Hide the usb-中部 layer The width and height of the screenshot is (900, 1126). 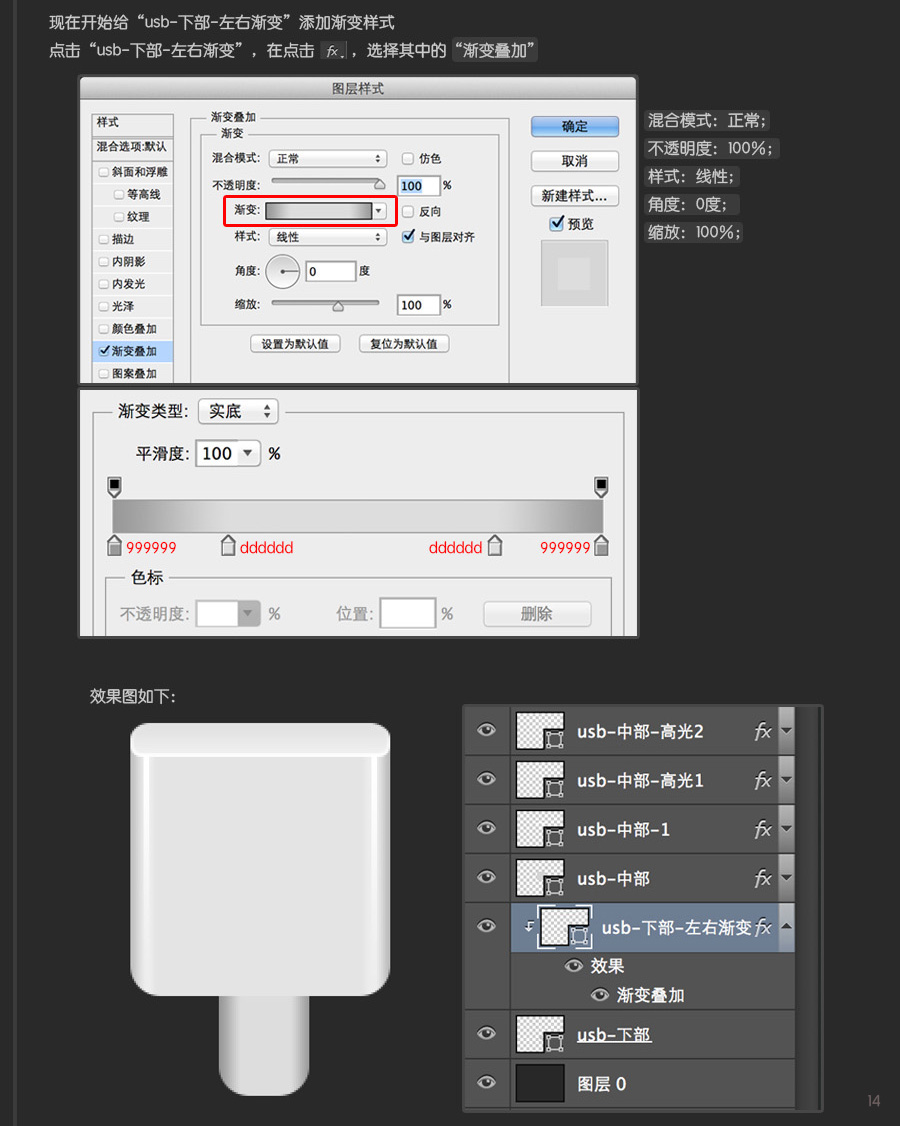pos(486,877)
